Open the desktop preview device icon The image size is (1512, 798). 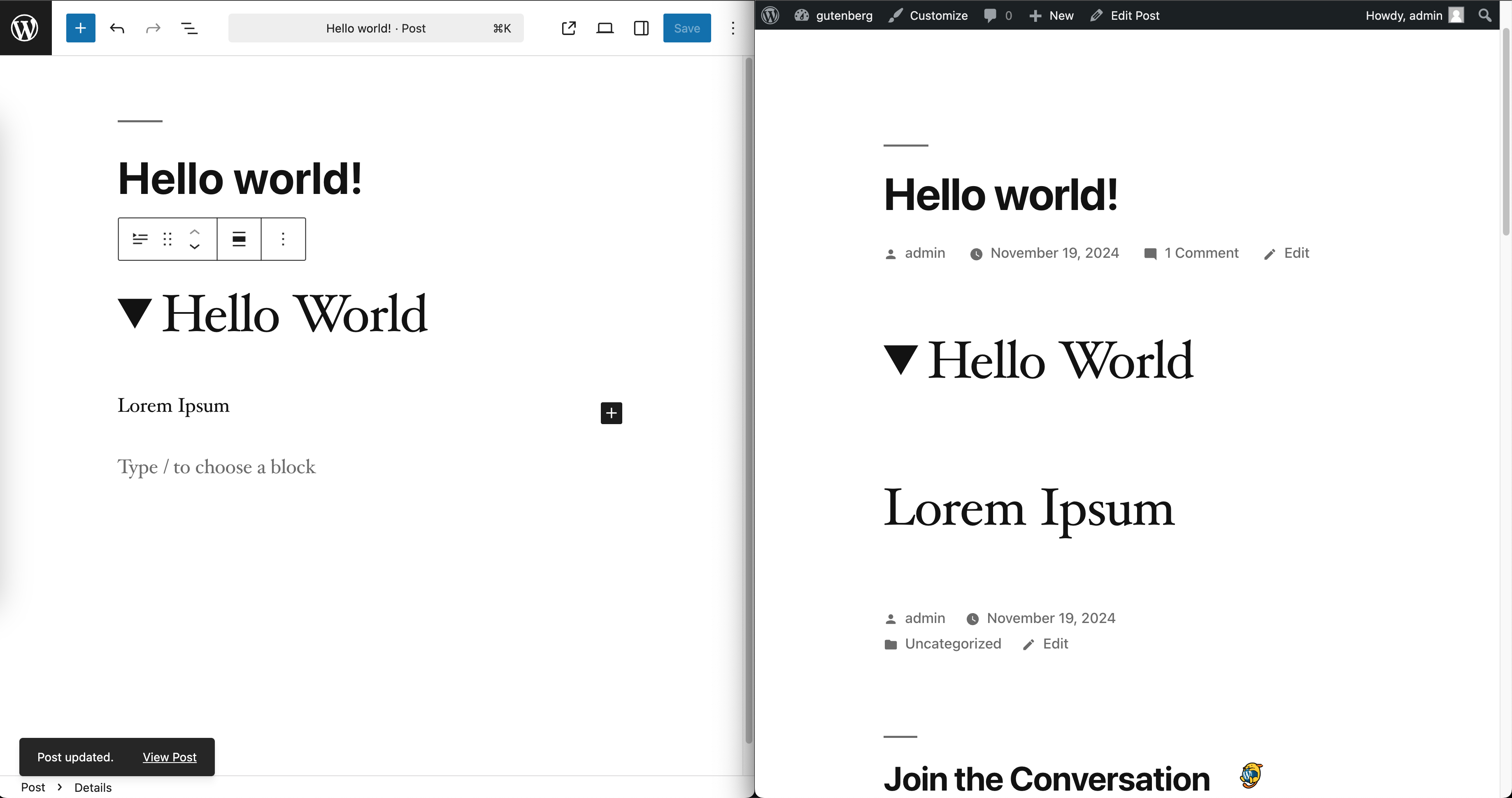point(605,28)
